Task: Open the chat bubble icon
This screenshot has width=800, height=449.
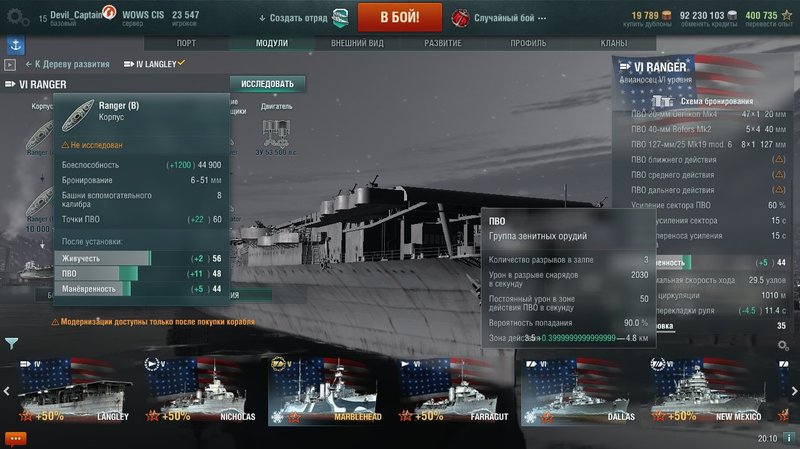Action: 15,439
